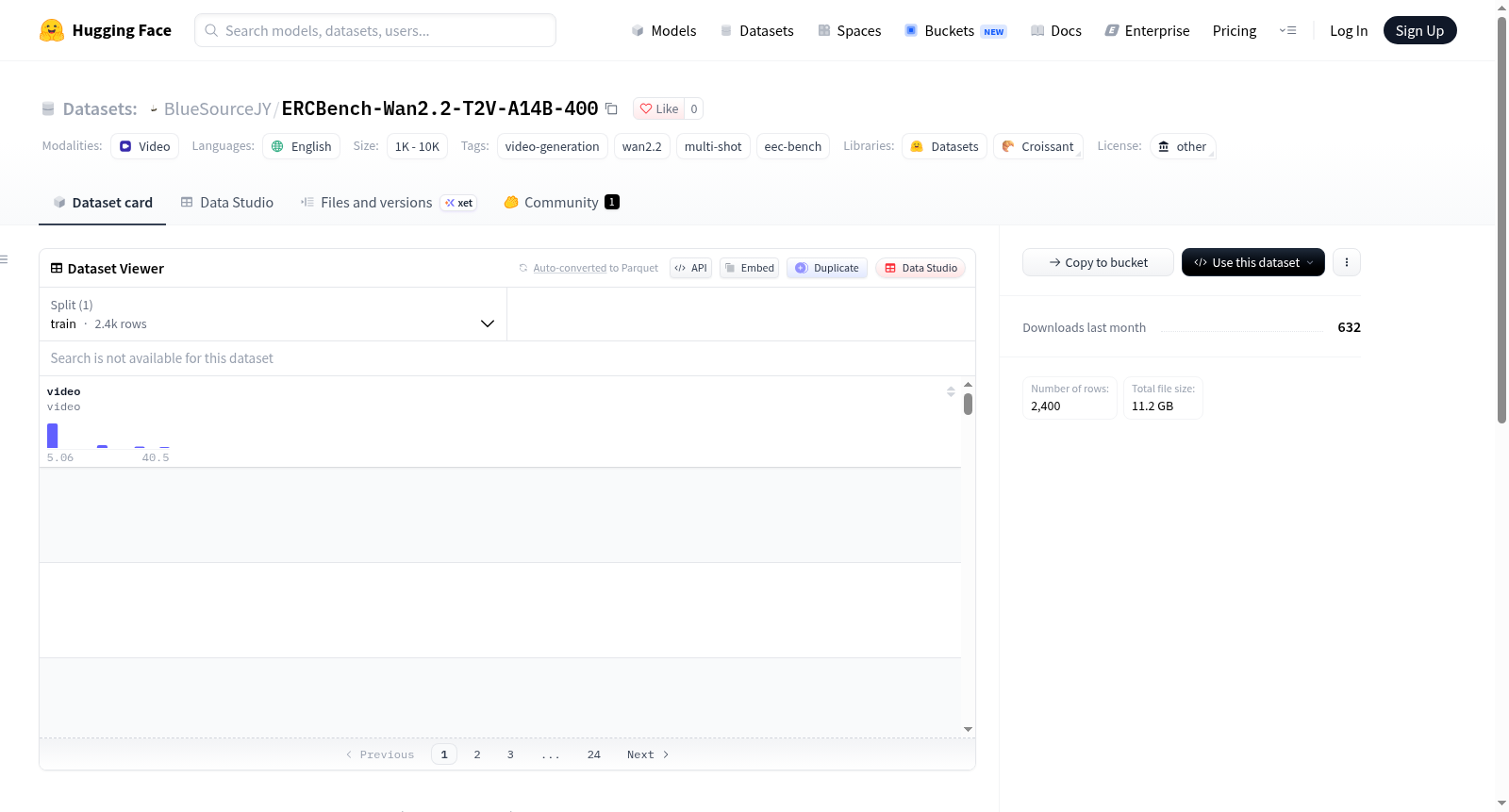The width and height of the screenshot is (1509, 812).
Task: Select the wan2.2 tag
Action: click(x=642, y=146)
